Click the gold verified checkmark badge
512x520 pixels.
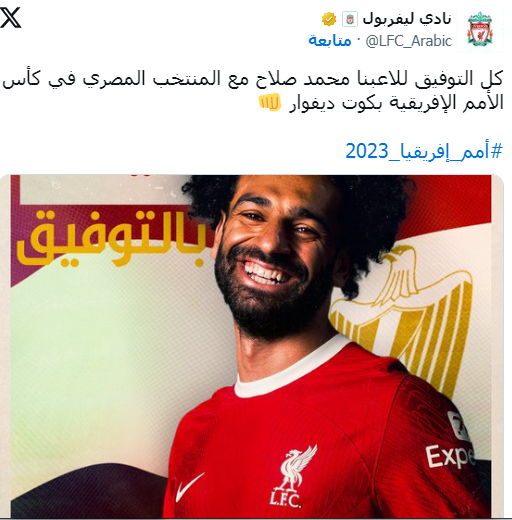(x=329, y=19)
